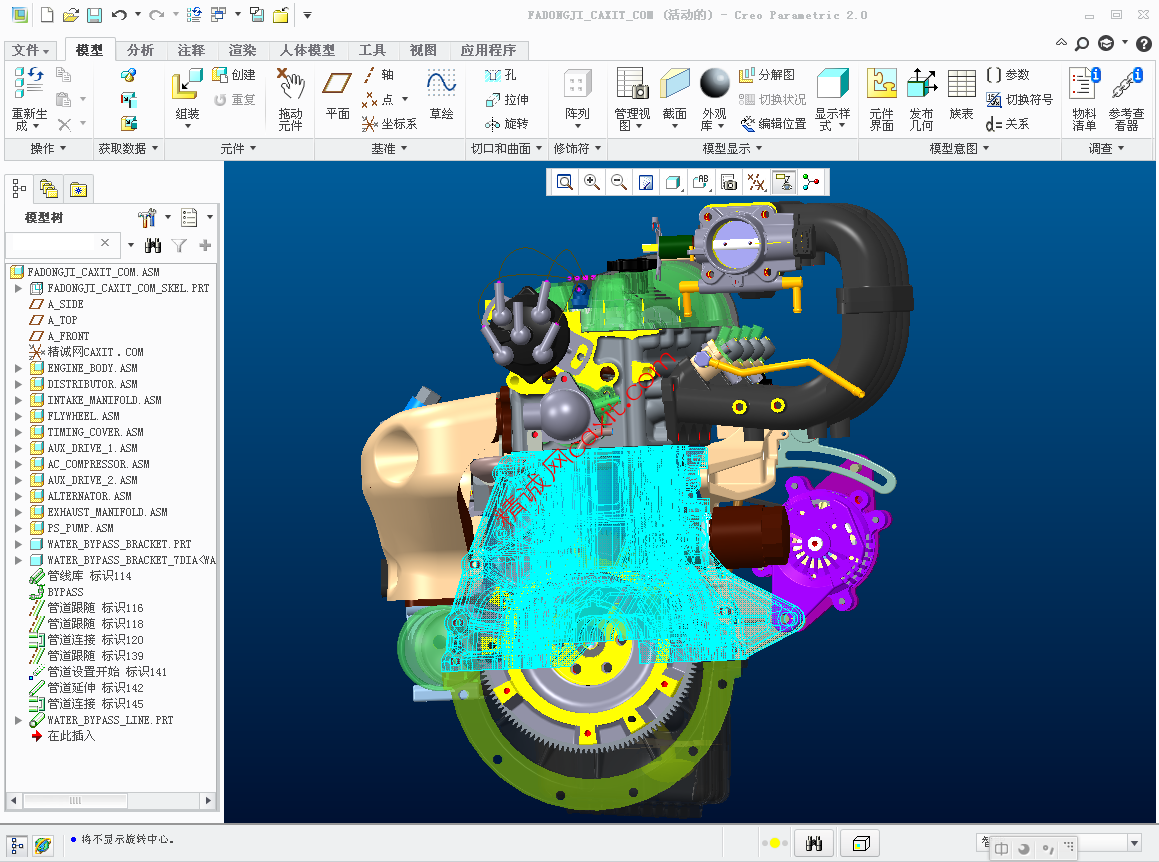
Task: Switch to the 分析 ribbon tab
Action: [140, 50]
